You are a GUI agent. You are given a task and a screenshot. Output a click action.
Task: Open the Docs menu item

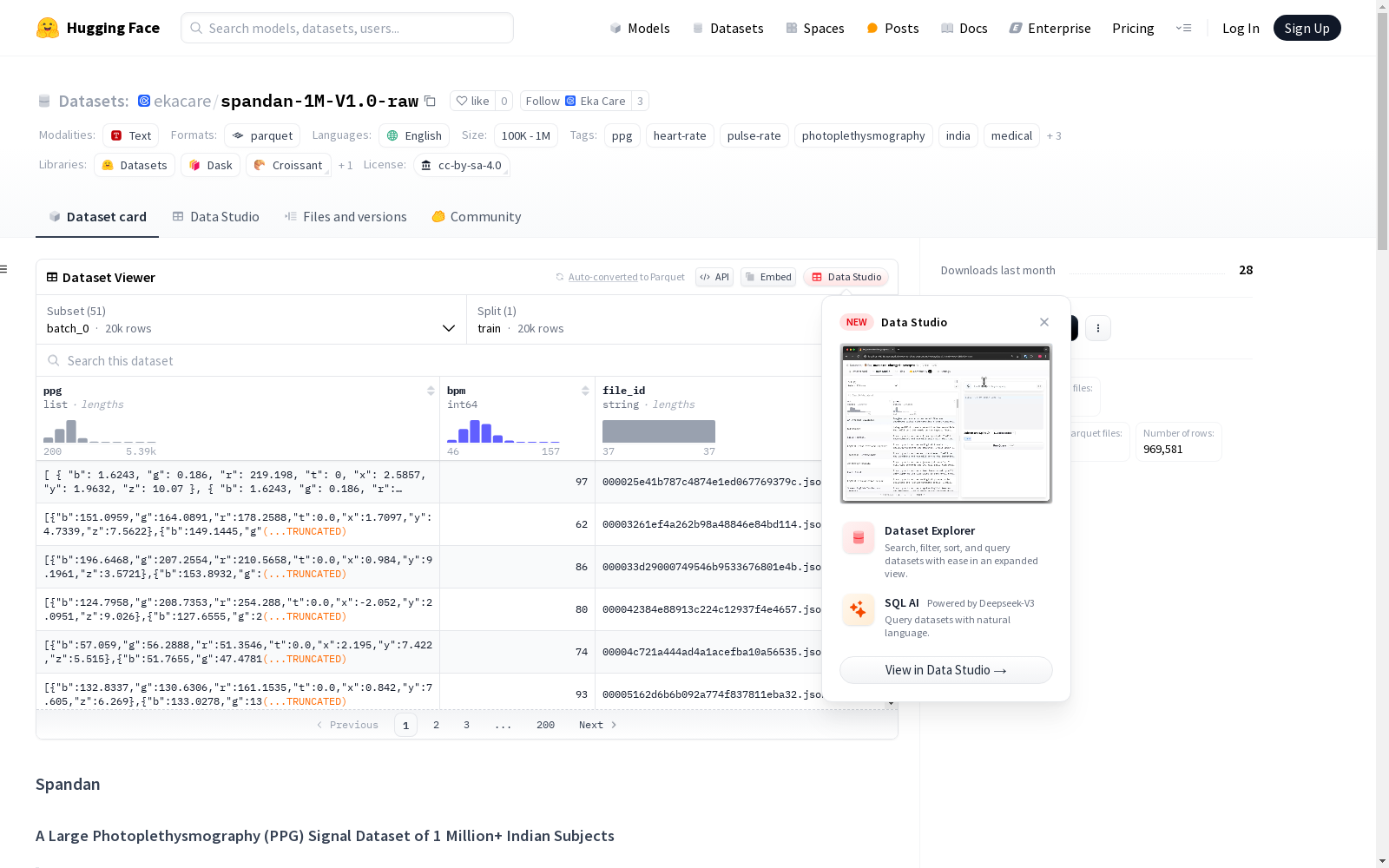(964, 28)
